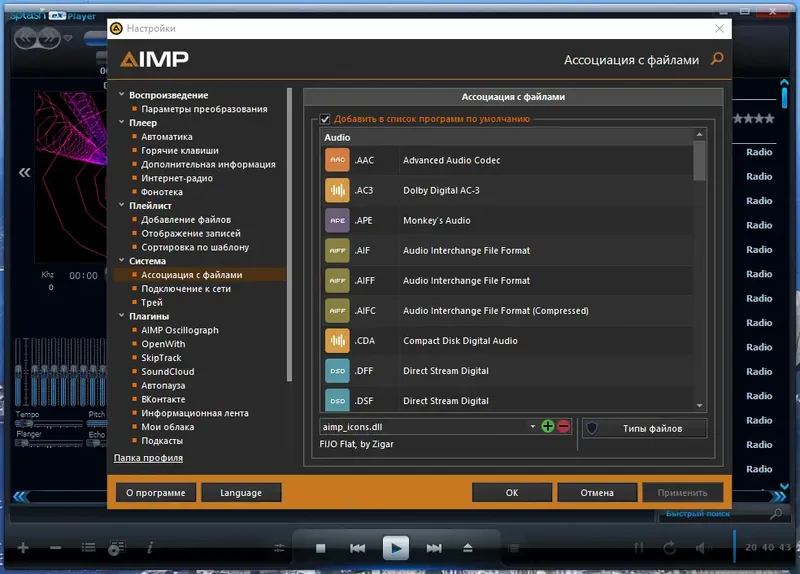800x574 pixels.
Task: Click the Flanger slider in Splash player
Action: (x=48, y=443)
